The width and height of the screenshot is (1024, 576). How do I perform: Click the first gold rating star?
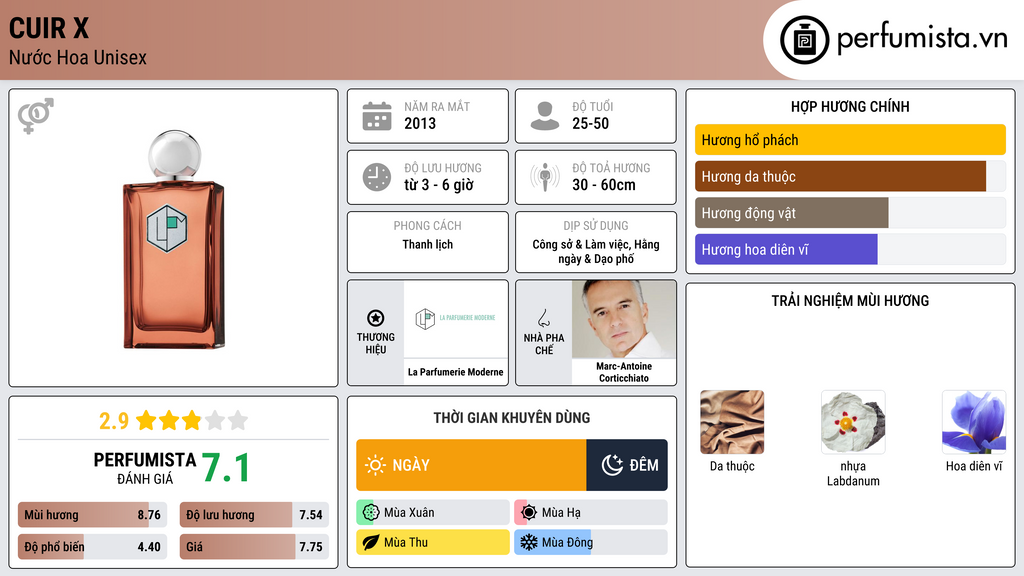coord(146,420)
